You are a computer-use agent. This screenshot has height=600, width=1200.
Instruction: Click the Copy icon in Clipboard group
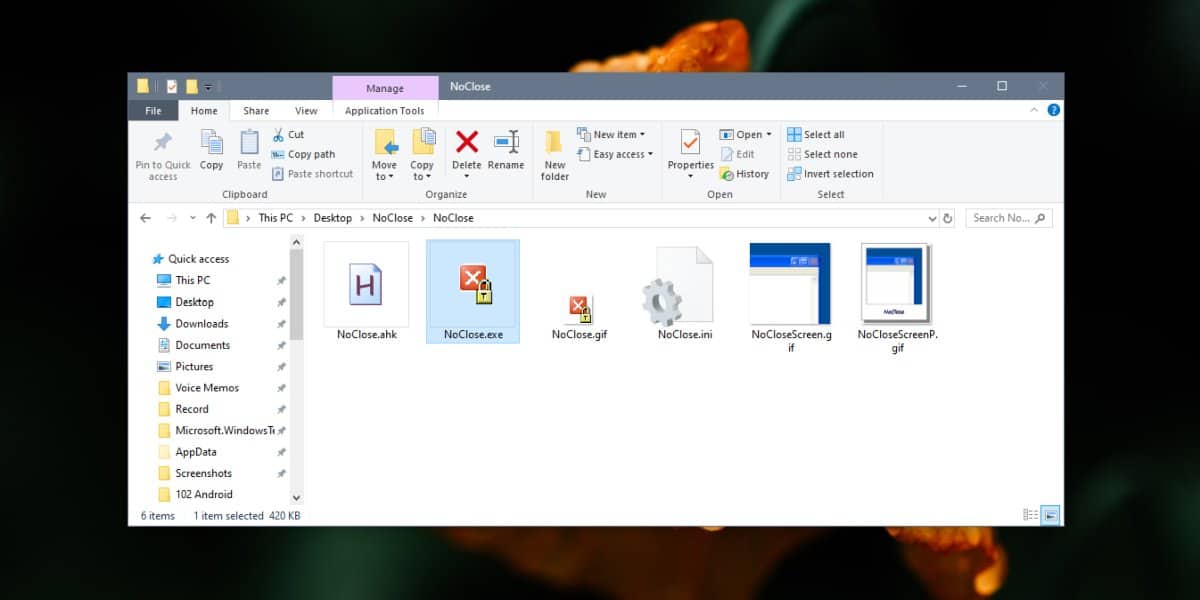pyautogui.click(x=211, y=142)
